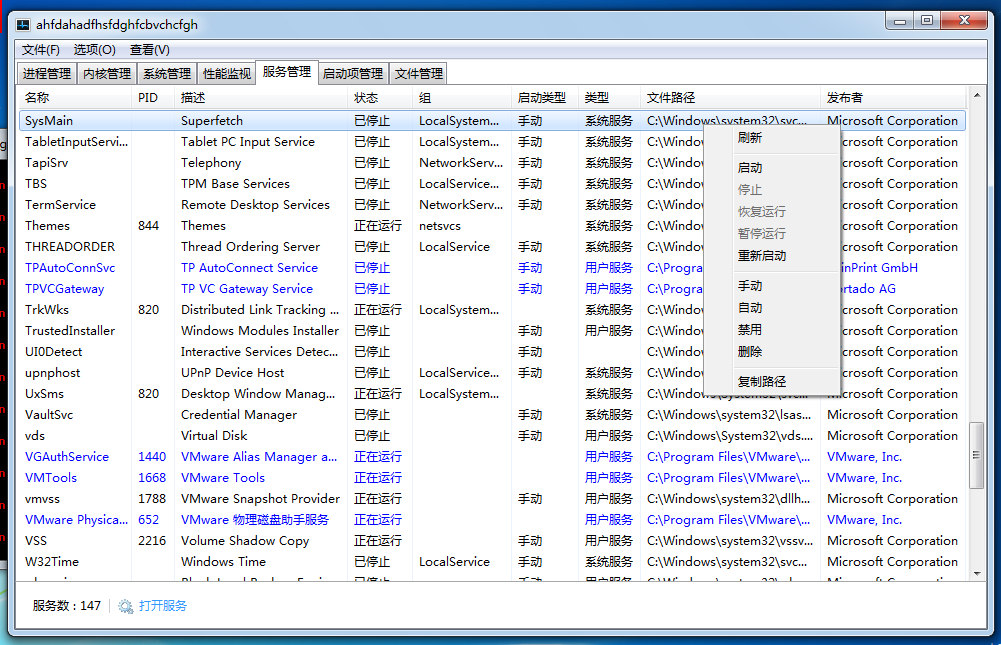Sort by the 描述 column header

tap(261, 98)
